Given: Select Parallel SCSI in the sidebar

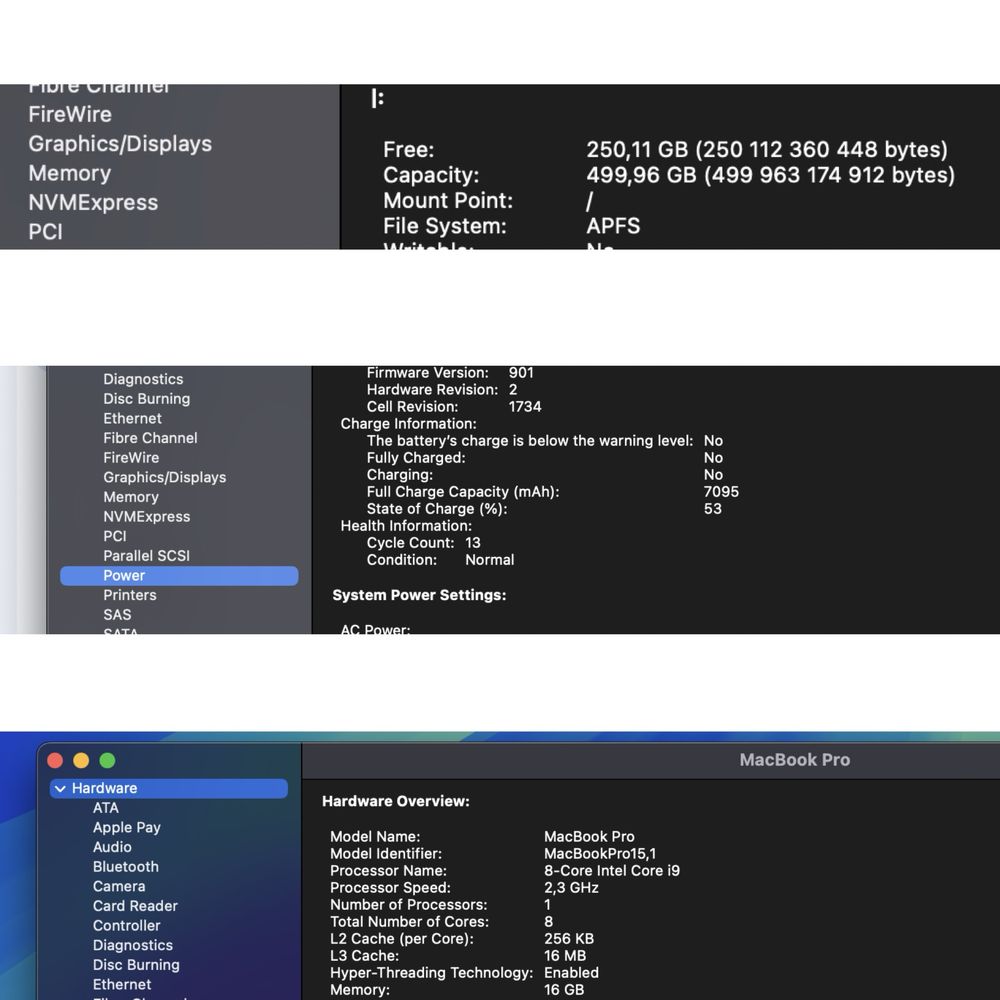Looking at the screenshot, I should tap(147, 555).
